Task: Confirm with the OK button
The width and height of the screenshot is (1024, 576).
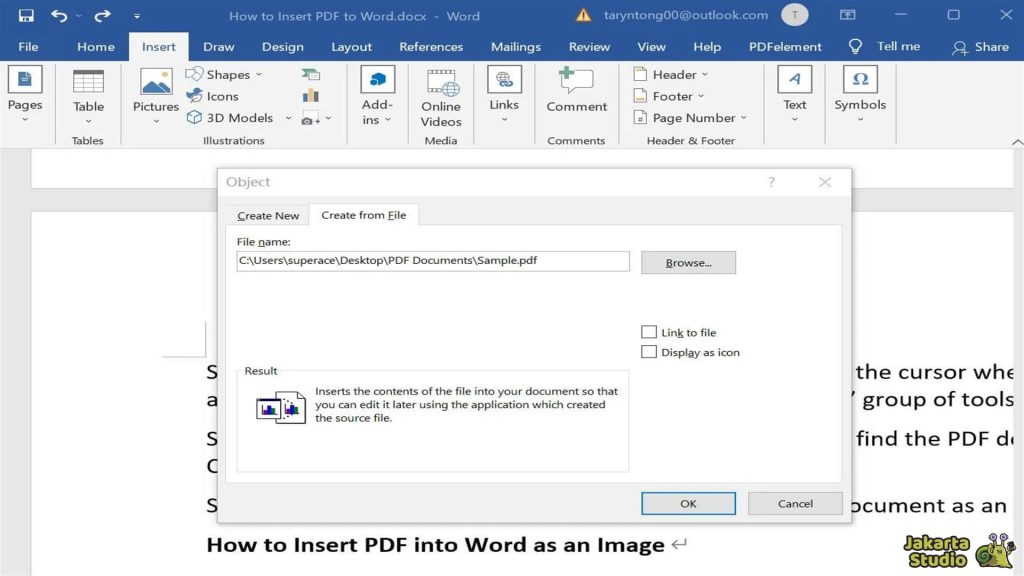Action: [x=688, y=503]
